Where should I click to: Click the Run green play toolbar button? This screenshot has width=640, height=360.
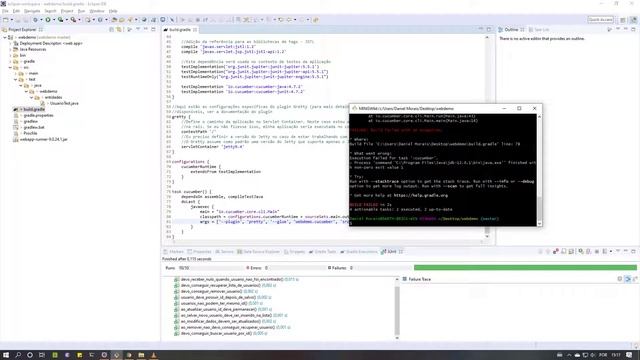(x=48, y=20)
